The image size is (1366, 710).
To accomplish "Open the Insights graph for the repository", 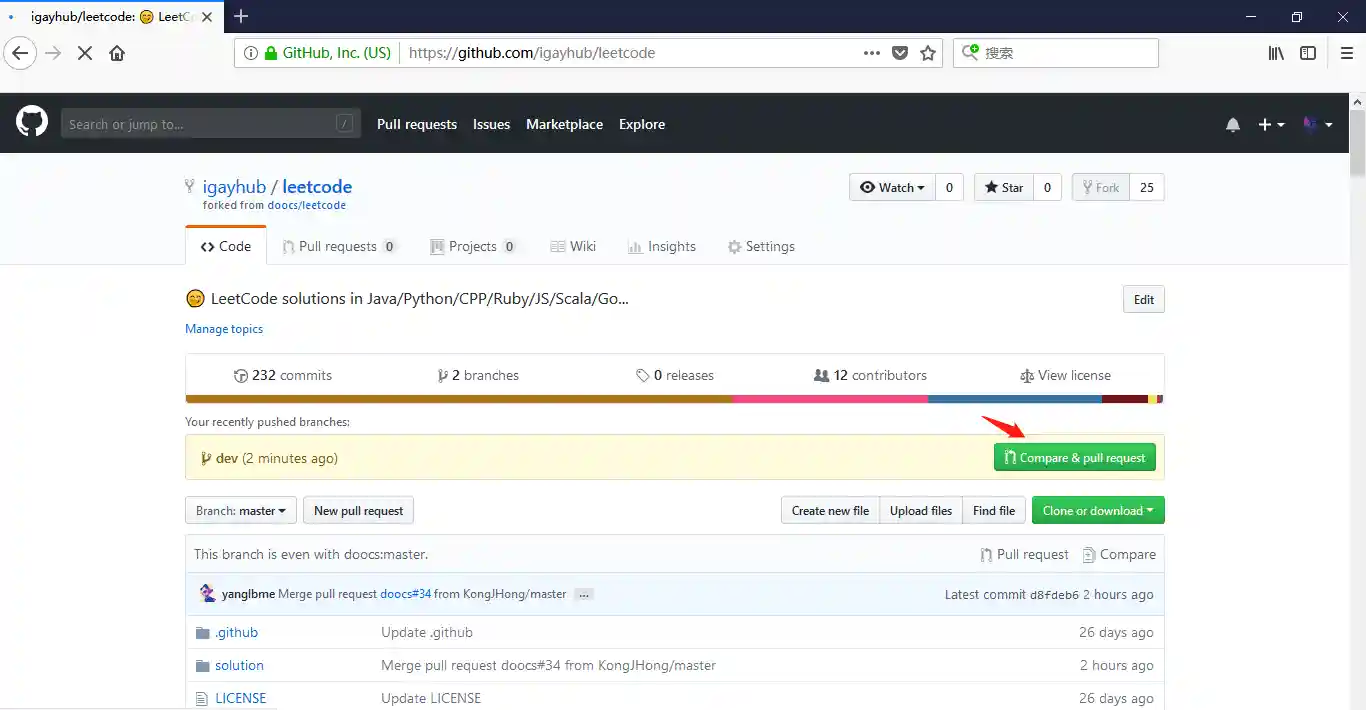I will (662, 246).
